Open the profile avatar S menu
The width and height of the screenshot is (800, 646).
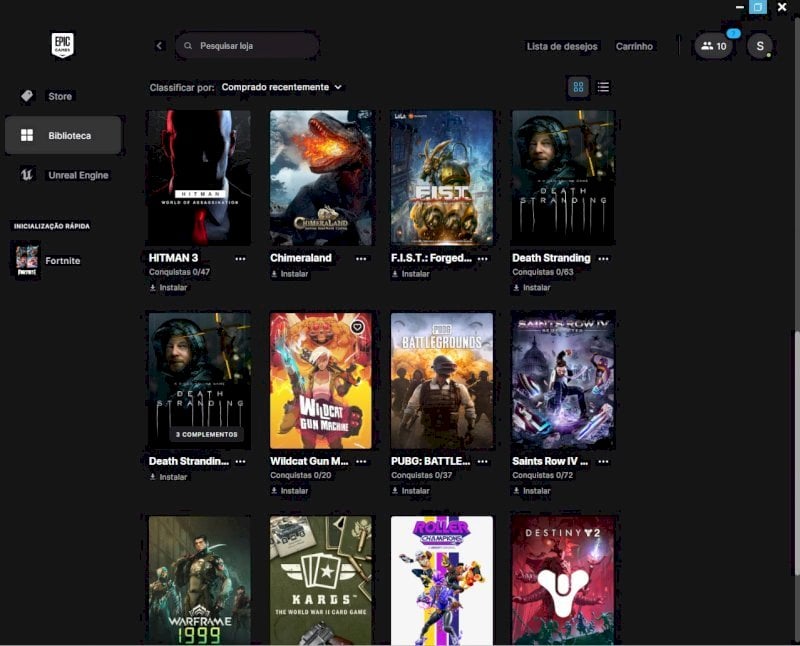pos(760,46)
